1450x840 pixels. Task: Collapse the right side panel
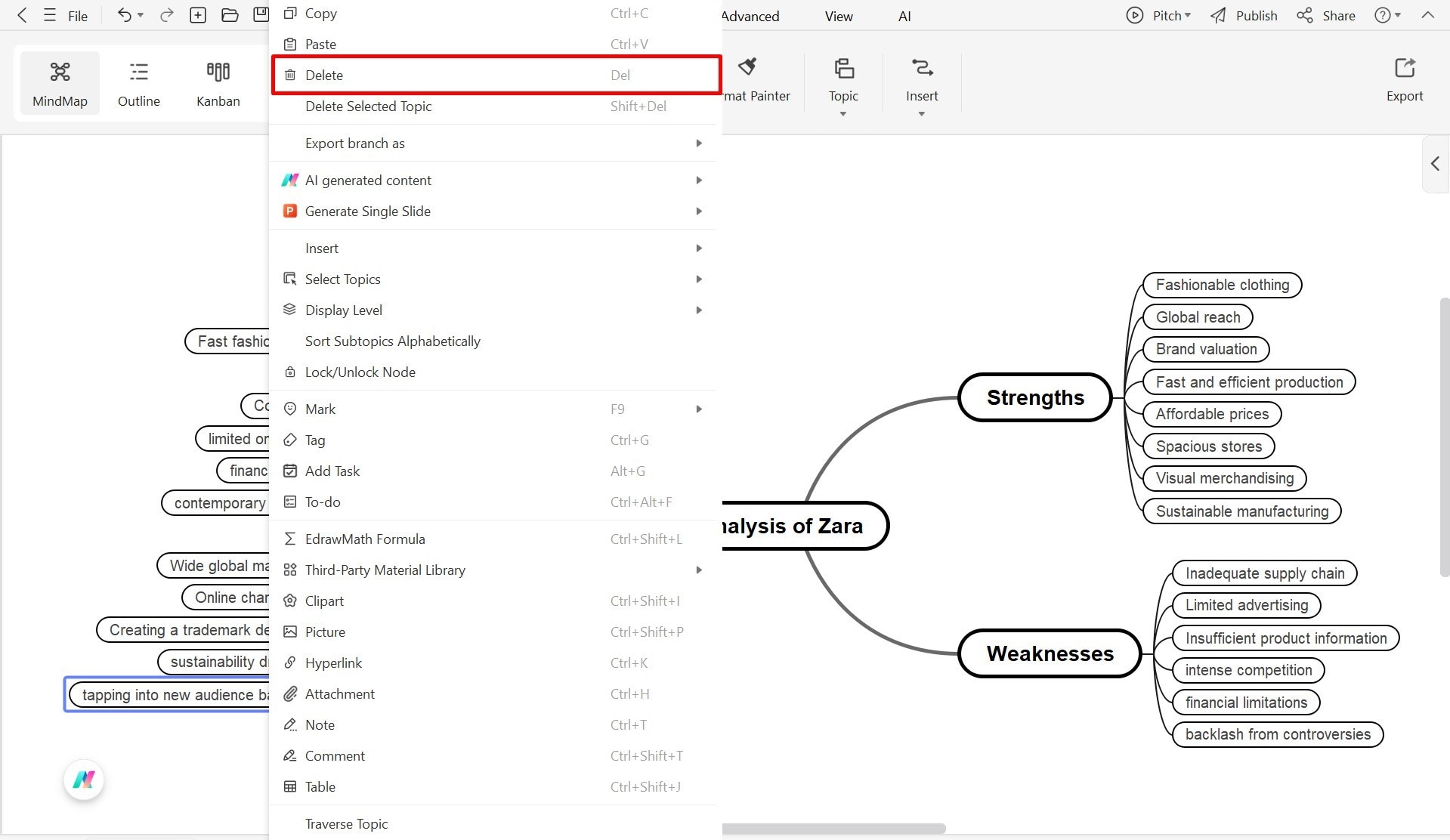coord(1433,163)
